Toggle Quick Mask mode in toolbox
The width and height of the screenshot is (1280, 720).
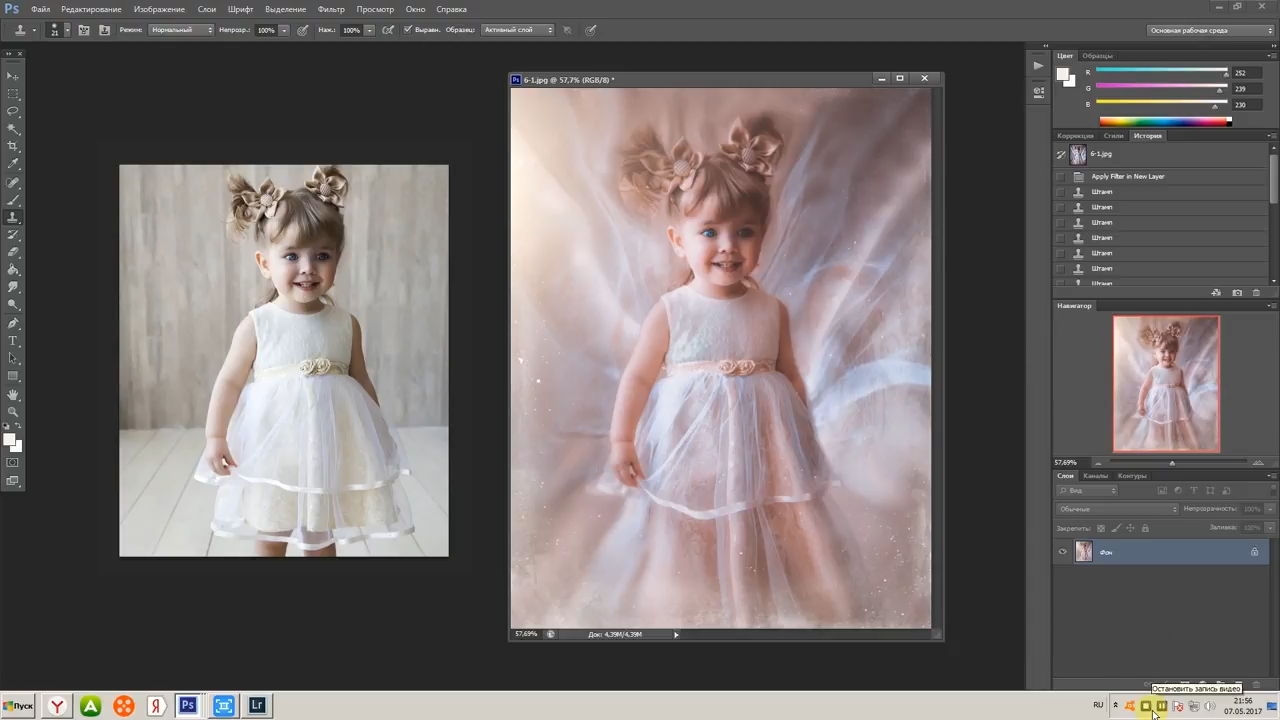click(13, 463)
